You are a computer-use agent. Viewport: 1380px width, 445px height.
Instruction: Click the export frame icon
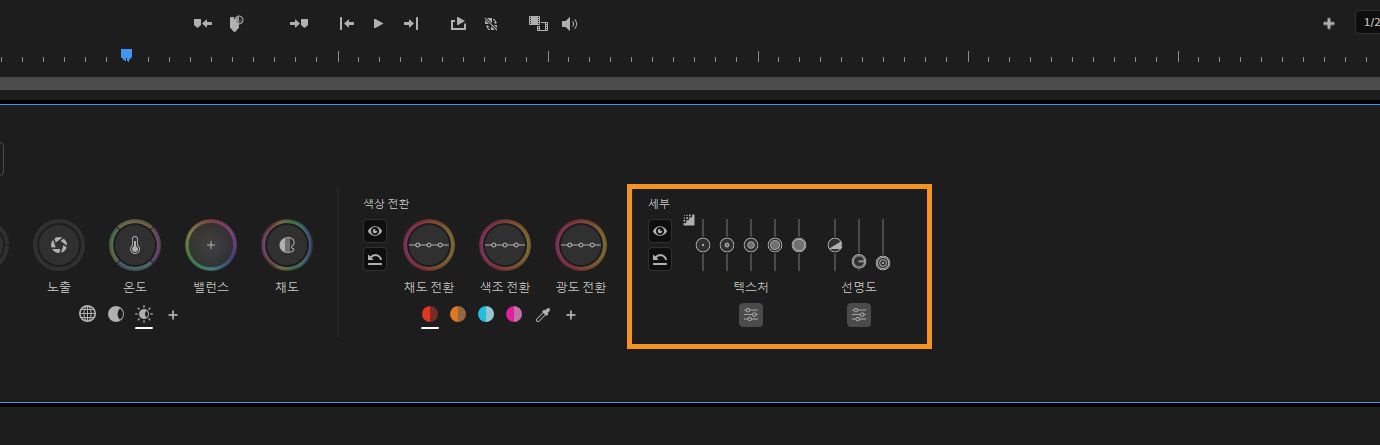coord(458,23)
